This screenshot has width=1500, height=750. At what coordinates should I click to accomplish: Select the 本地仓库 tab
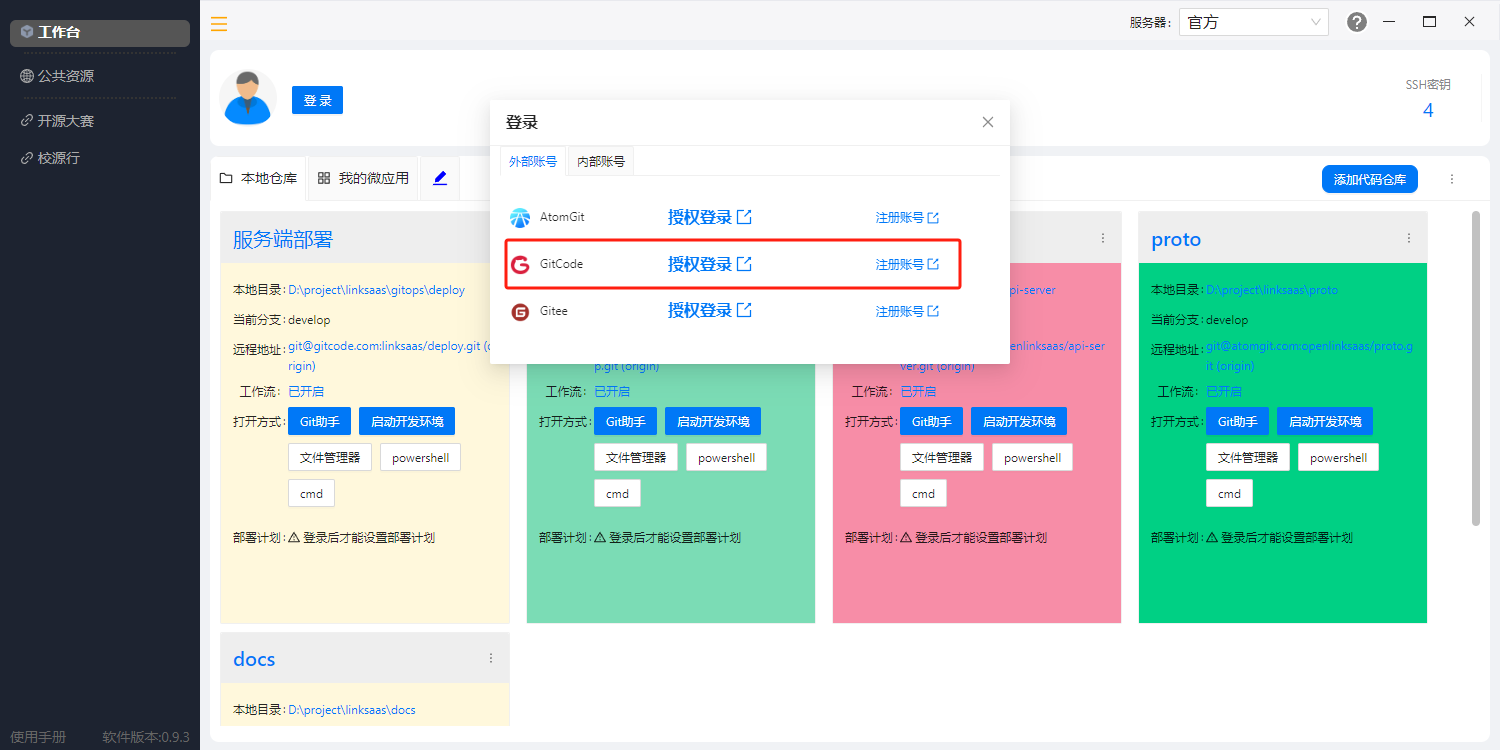(260, 178)
